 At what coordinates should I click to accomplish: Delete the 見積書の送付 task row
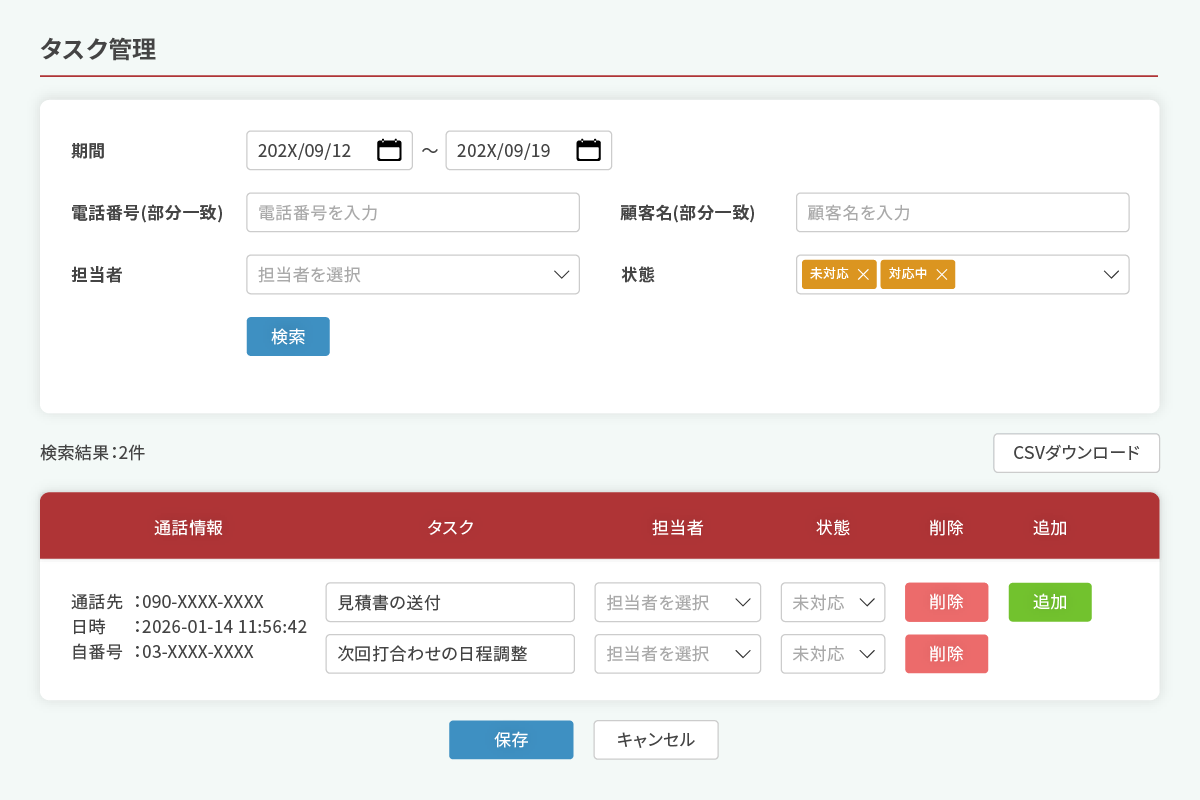click(946, 603)
